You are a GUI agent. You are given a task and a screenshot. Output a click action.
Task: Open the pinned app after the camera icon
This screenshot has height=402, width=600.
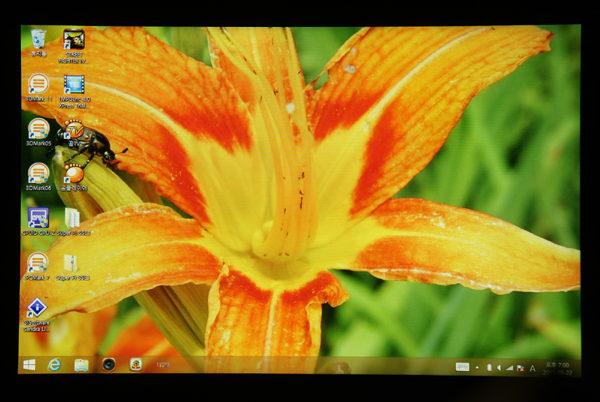[135, 365]
